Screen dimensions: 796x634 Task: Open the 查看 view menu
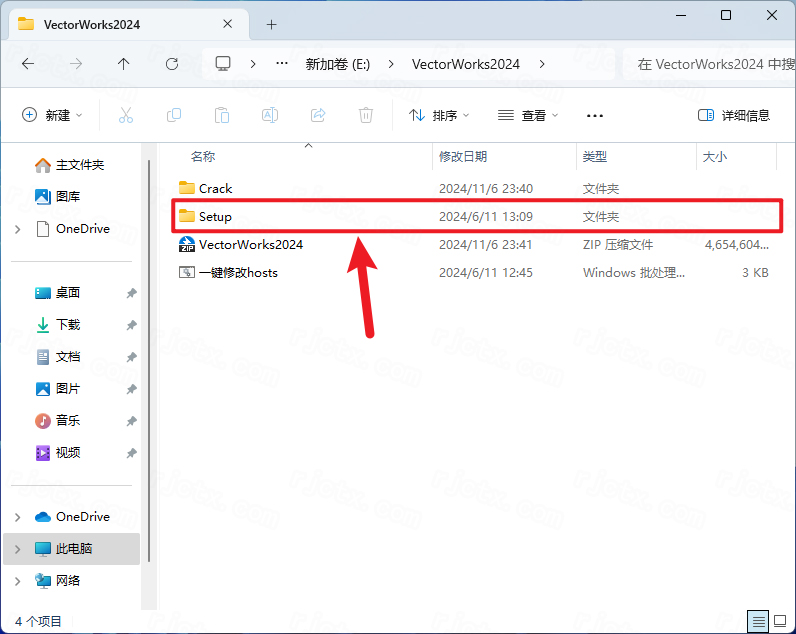[529, 115]
